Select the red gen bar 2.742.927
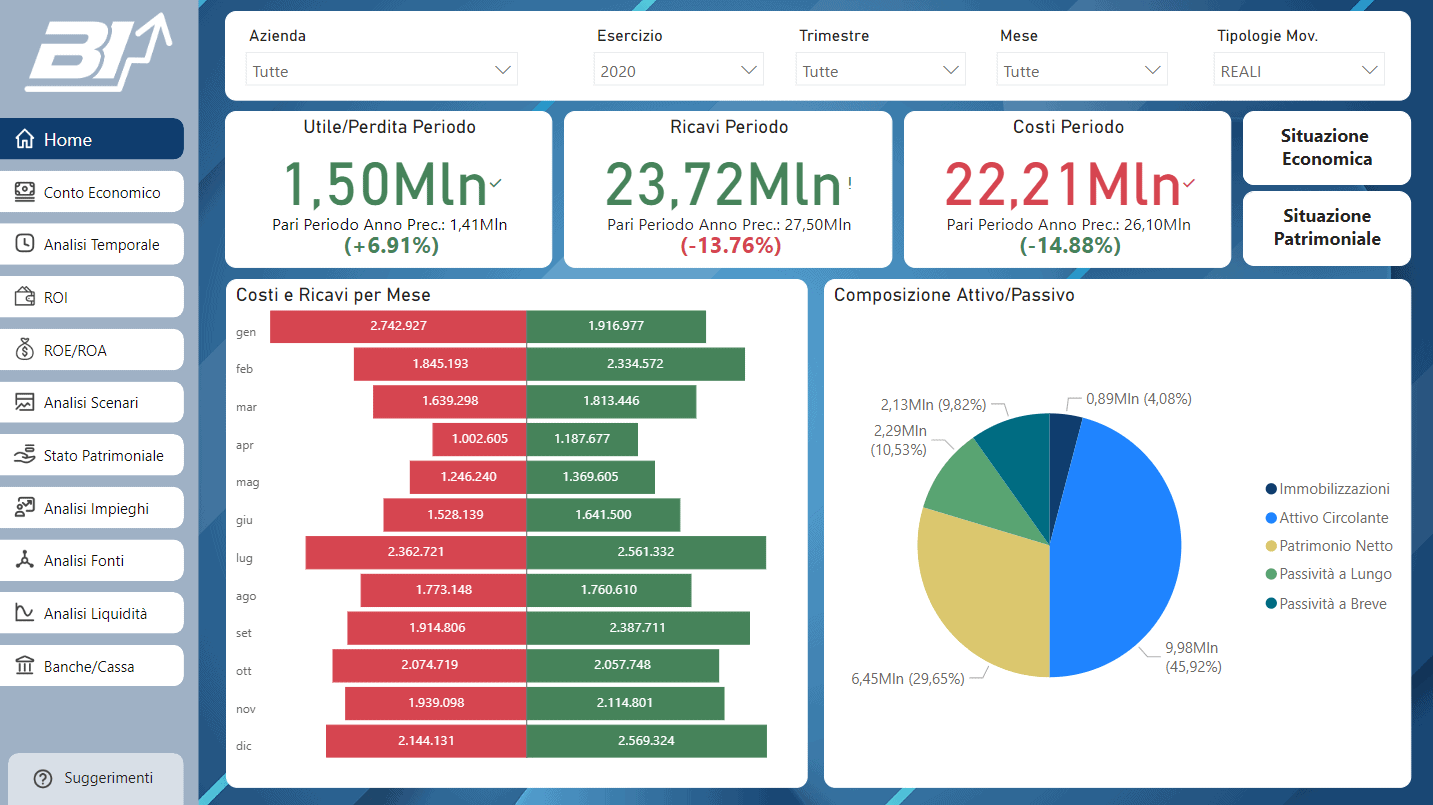Viewport: 1433px width, 805px height. [398, 326]
